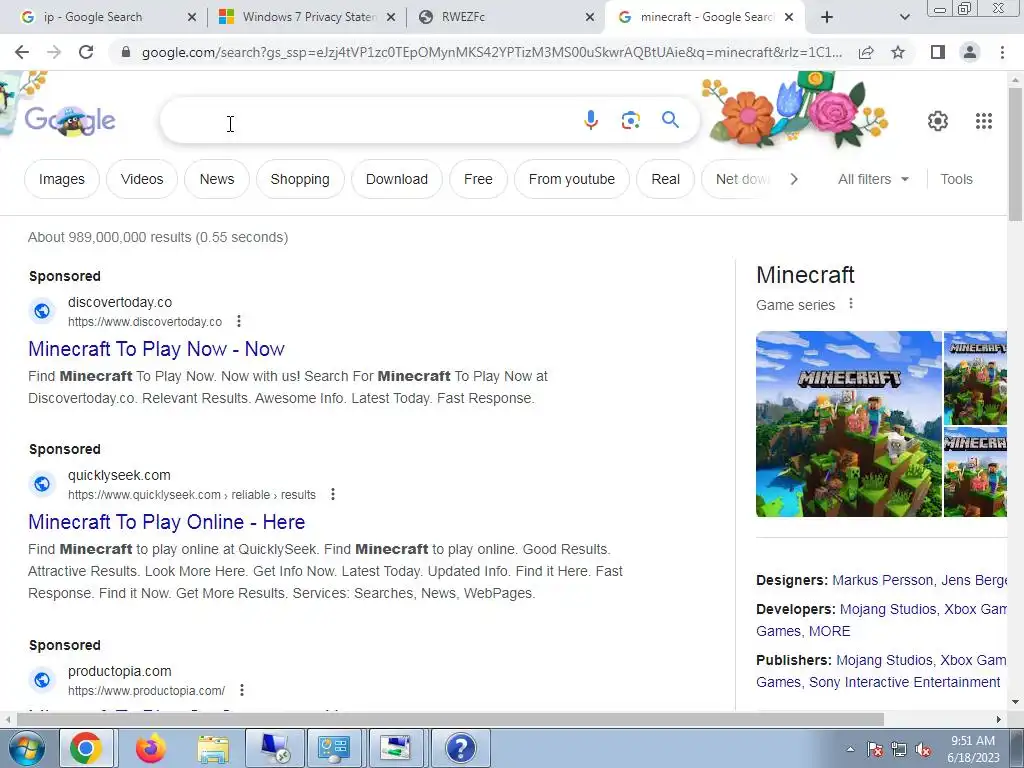This screenshot has width=1024, height=768.
Task: Open options for discovertoday.co ad
Action: (239, 321)
